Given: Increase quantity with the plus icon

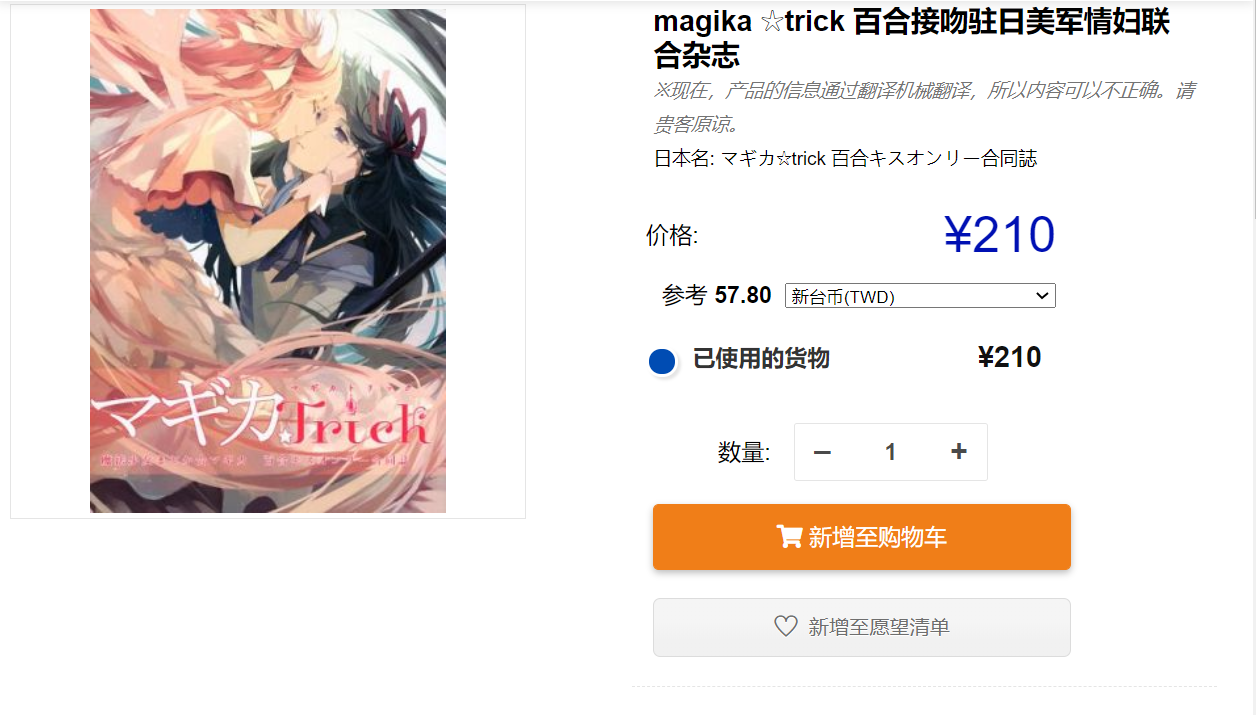Looking at the screenshot, I should click(x=959, y=452).
